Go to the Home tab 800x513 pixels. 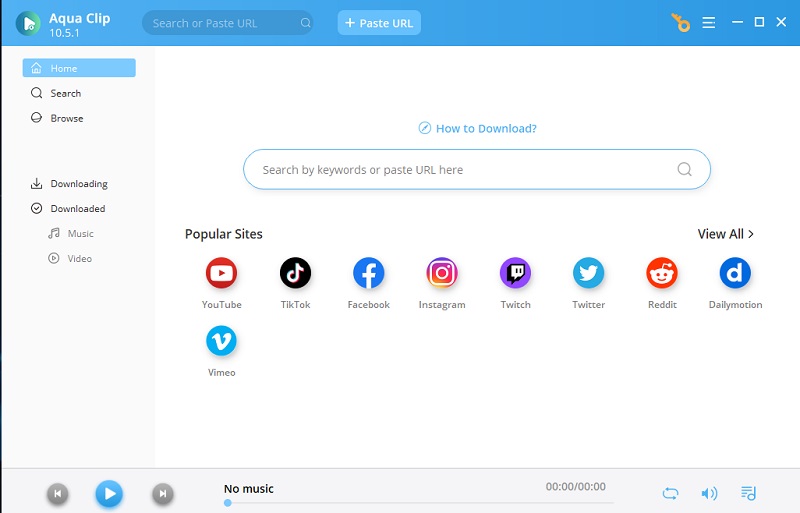(79, 68)
